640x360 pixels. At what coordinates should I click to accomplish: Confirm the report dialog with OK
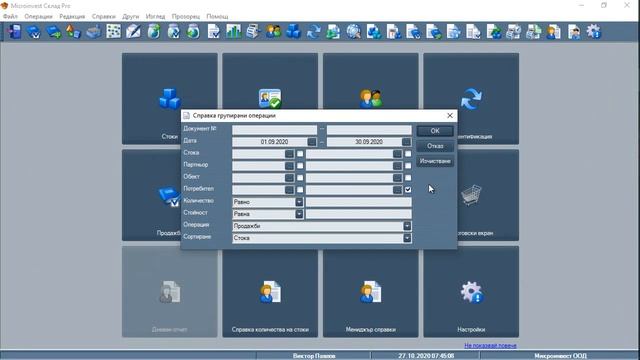(435, 131)
